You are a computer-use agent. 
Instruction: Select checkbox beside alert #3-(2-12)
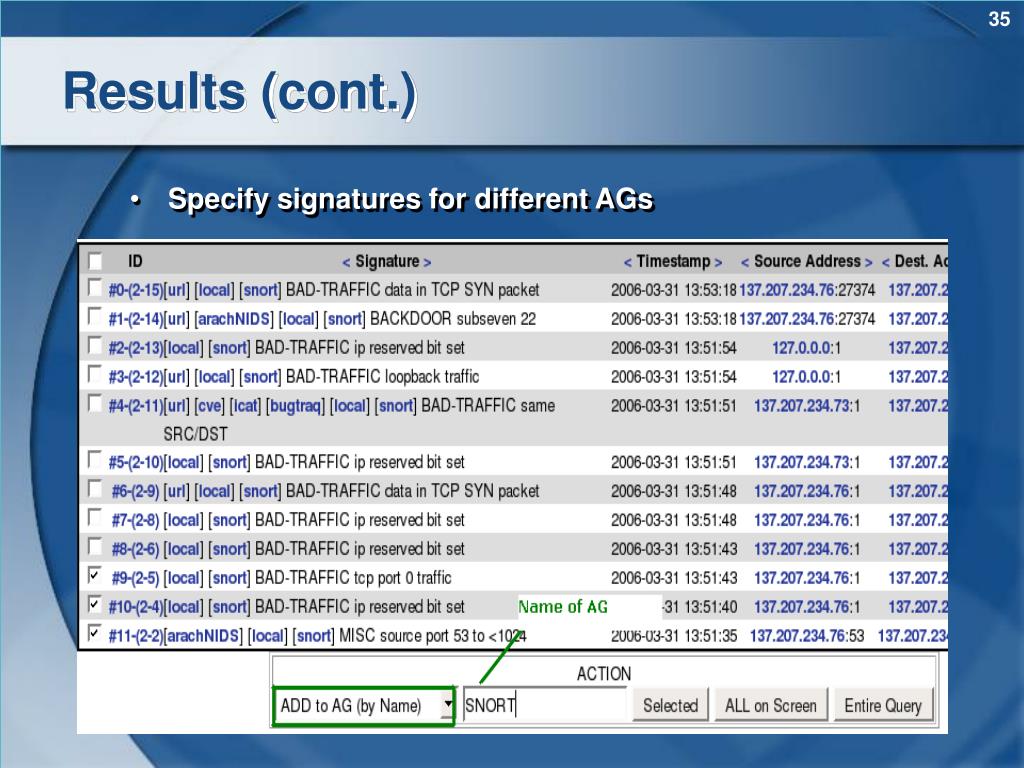[95, 374]
